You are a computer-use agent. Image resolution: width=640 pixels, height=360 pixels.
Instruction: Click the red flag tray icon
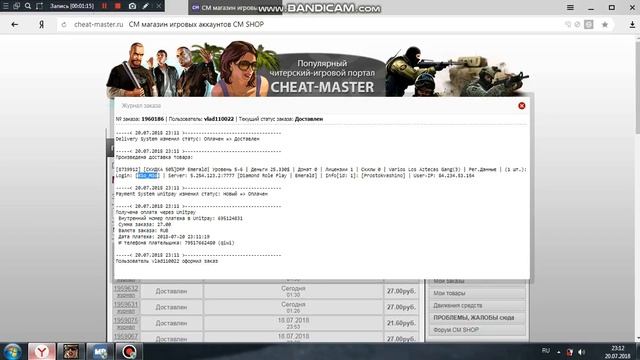click(570, 352)
